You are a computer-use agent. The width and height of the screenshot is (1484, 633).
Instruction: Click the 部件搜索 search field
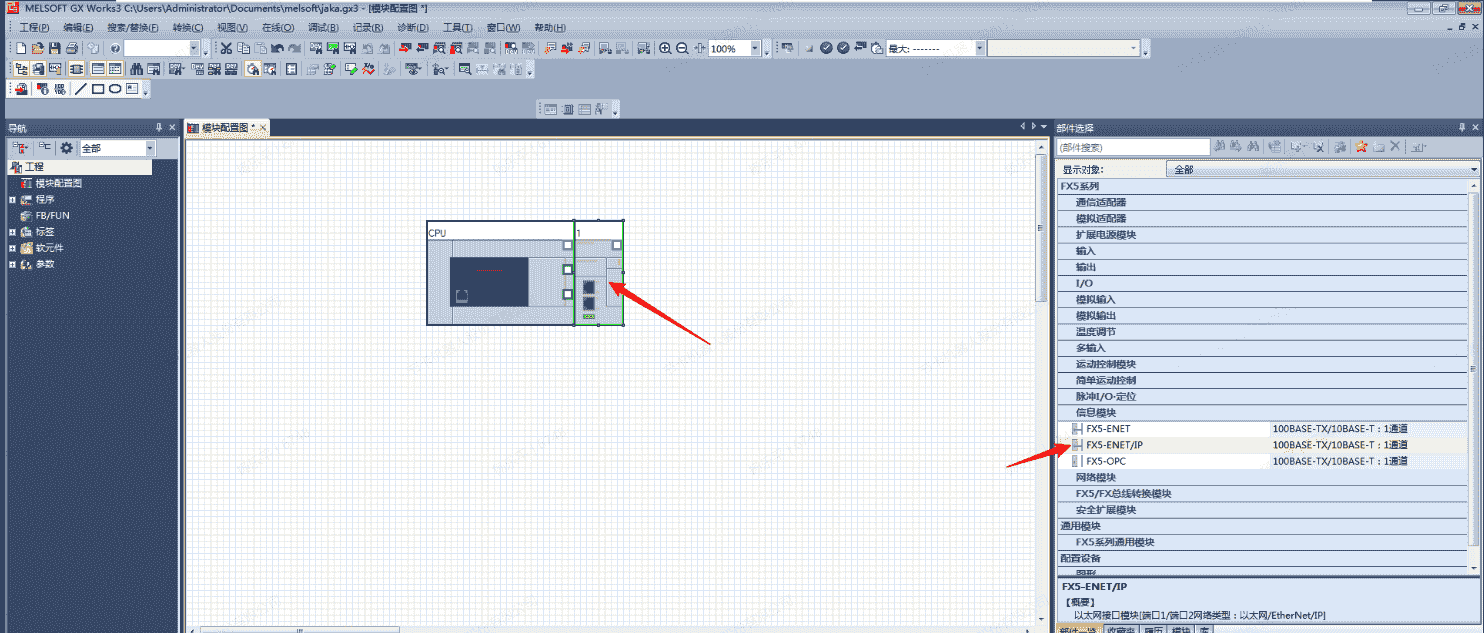point(1132,147)
